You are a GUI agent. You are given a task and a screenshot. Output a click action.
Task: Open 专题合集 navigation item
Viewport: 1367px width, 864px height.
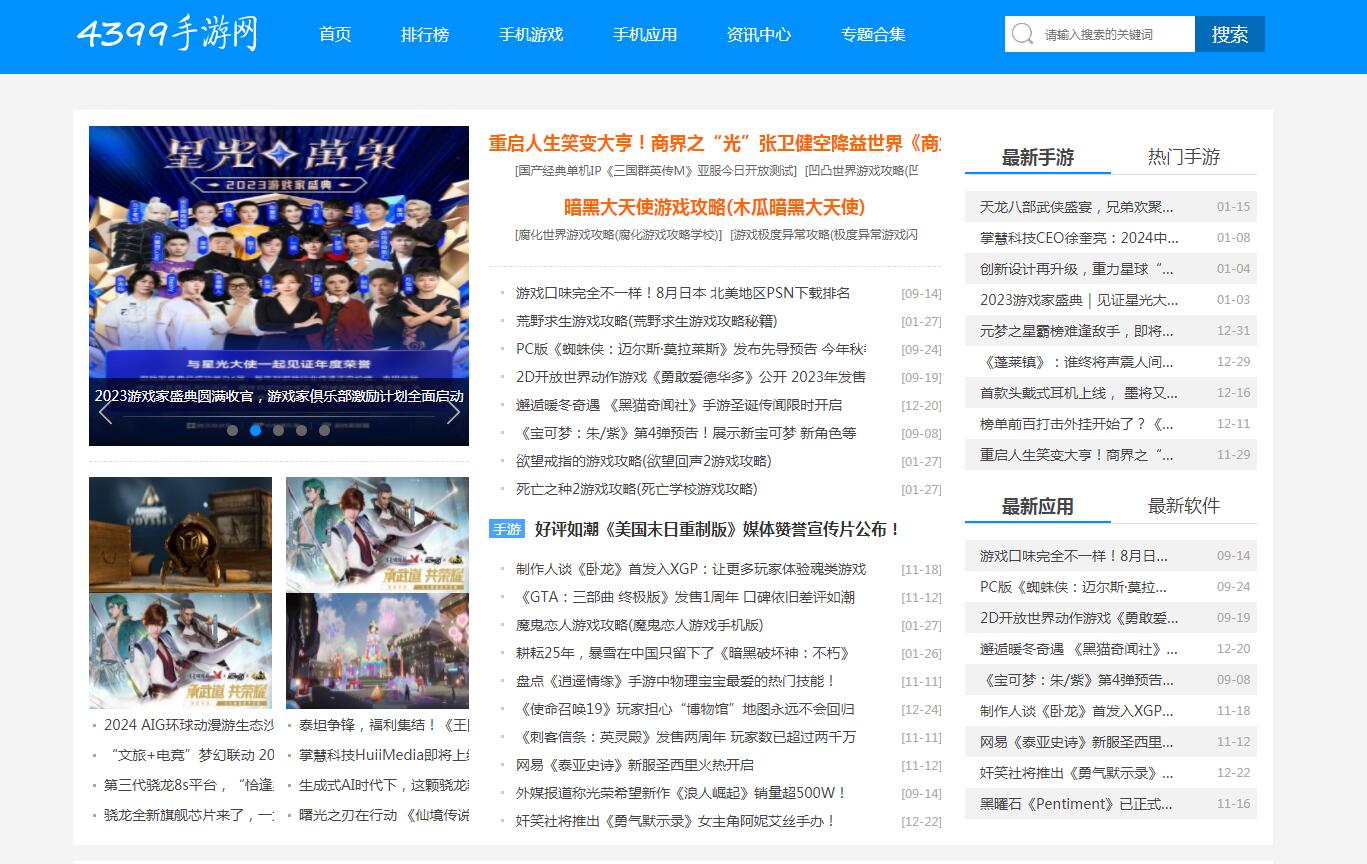pos(873,34)
